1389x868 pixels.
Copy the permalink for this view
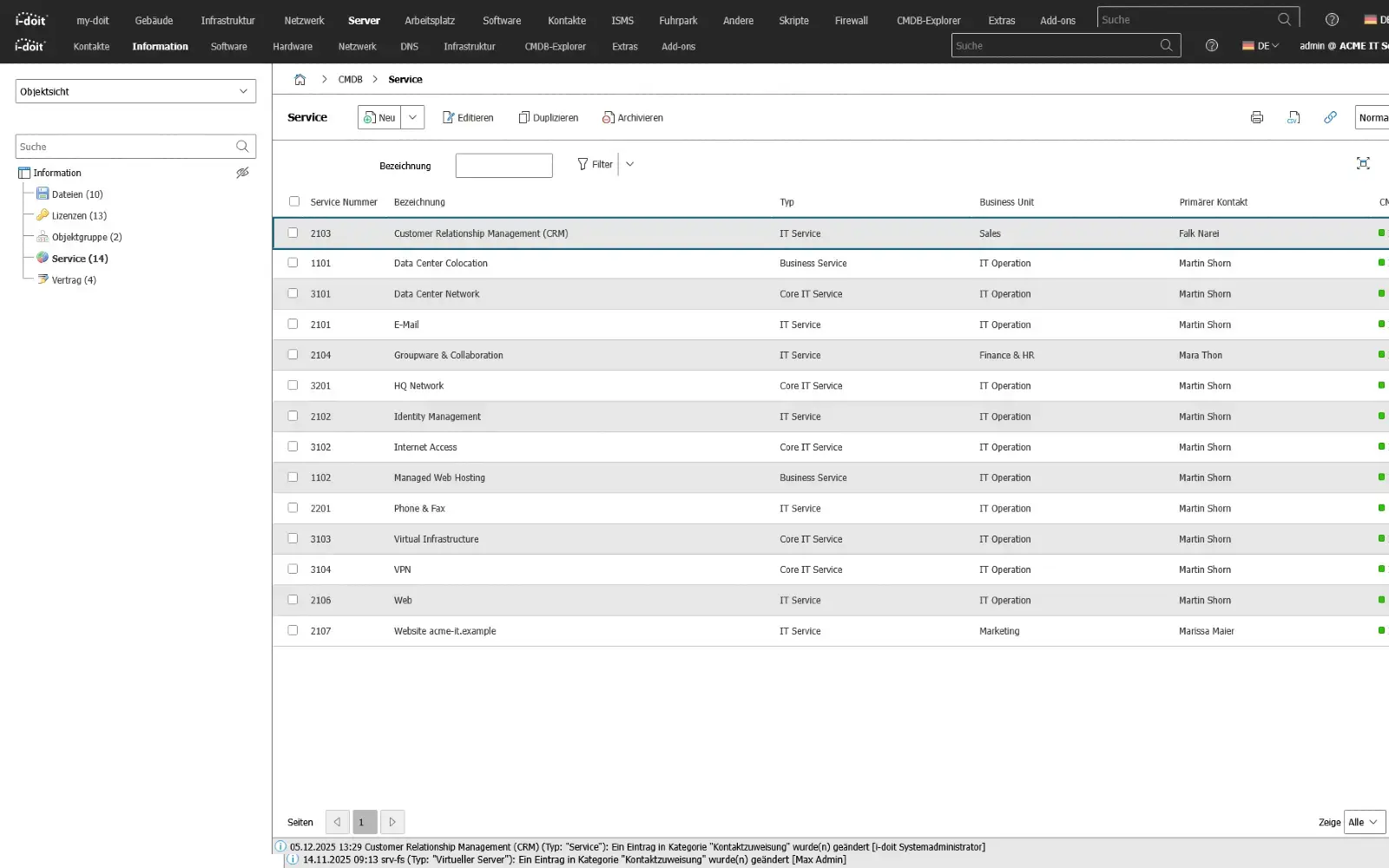pyautogui.click(x=1330, y=117)
